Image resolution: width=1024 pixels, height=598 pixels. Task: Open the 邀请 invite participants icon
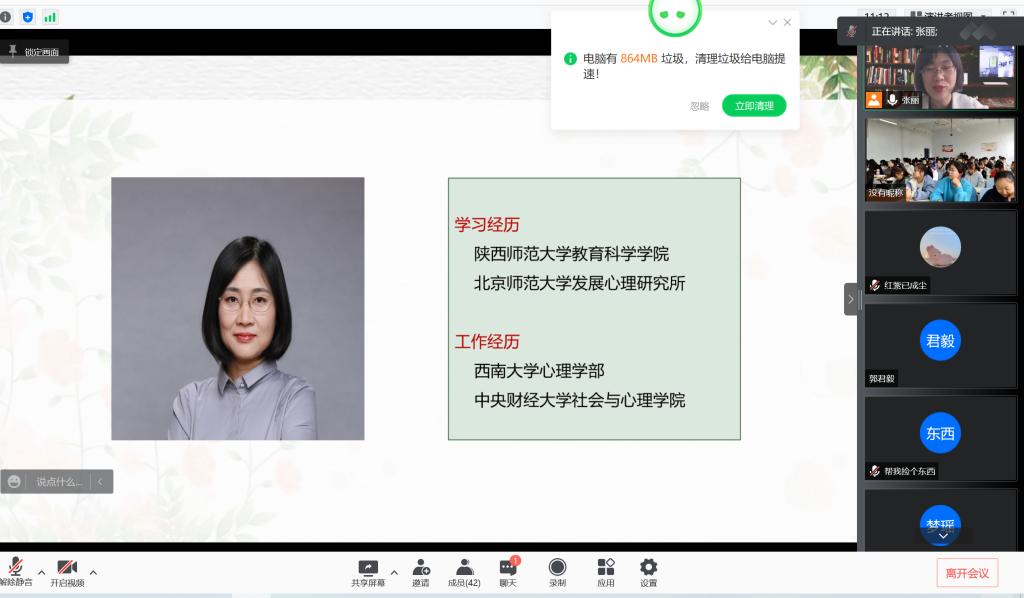(421, 567)
